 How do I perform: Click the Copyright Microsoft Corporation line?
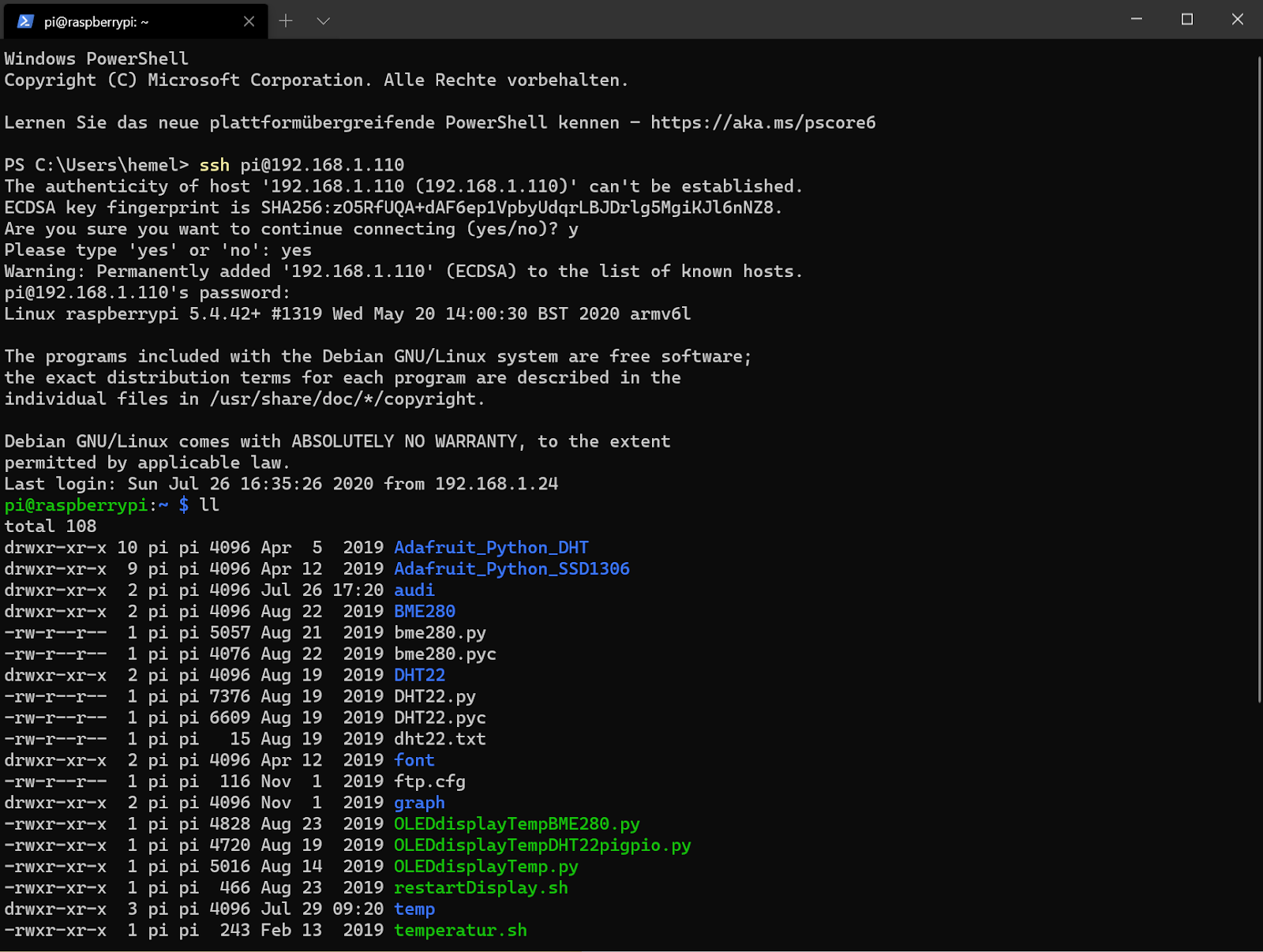tap(317, 81)
